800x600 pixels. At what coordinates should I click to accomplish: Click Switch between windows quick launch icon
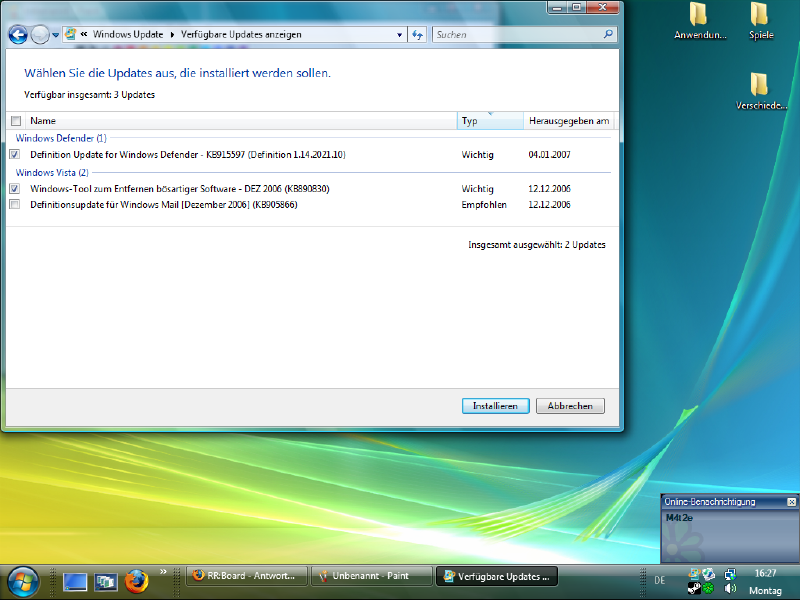[106, 582]
